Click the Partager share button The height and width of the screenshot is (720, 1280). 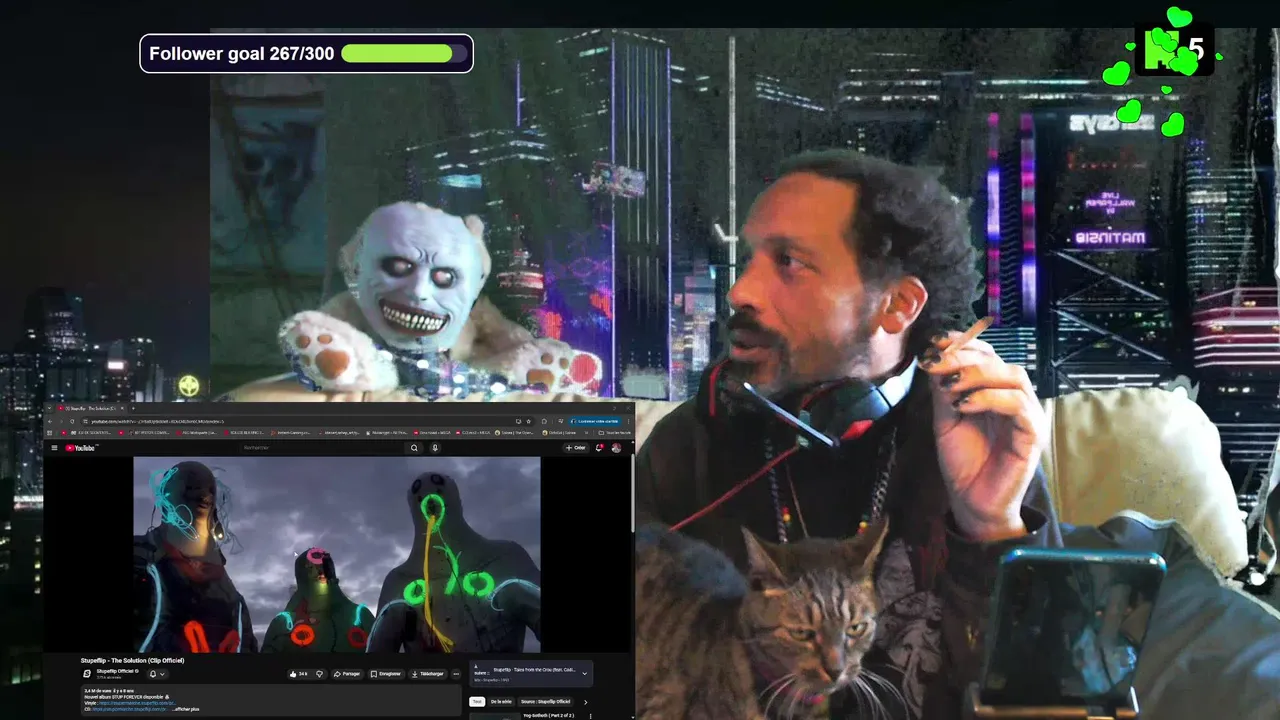point(347,674)
